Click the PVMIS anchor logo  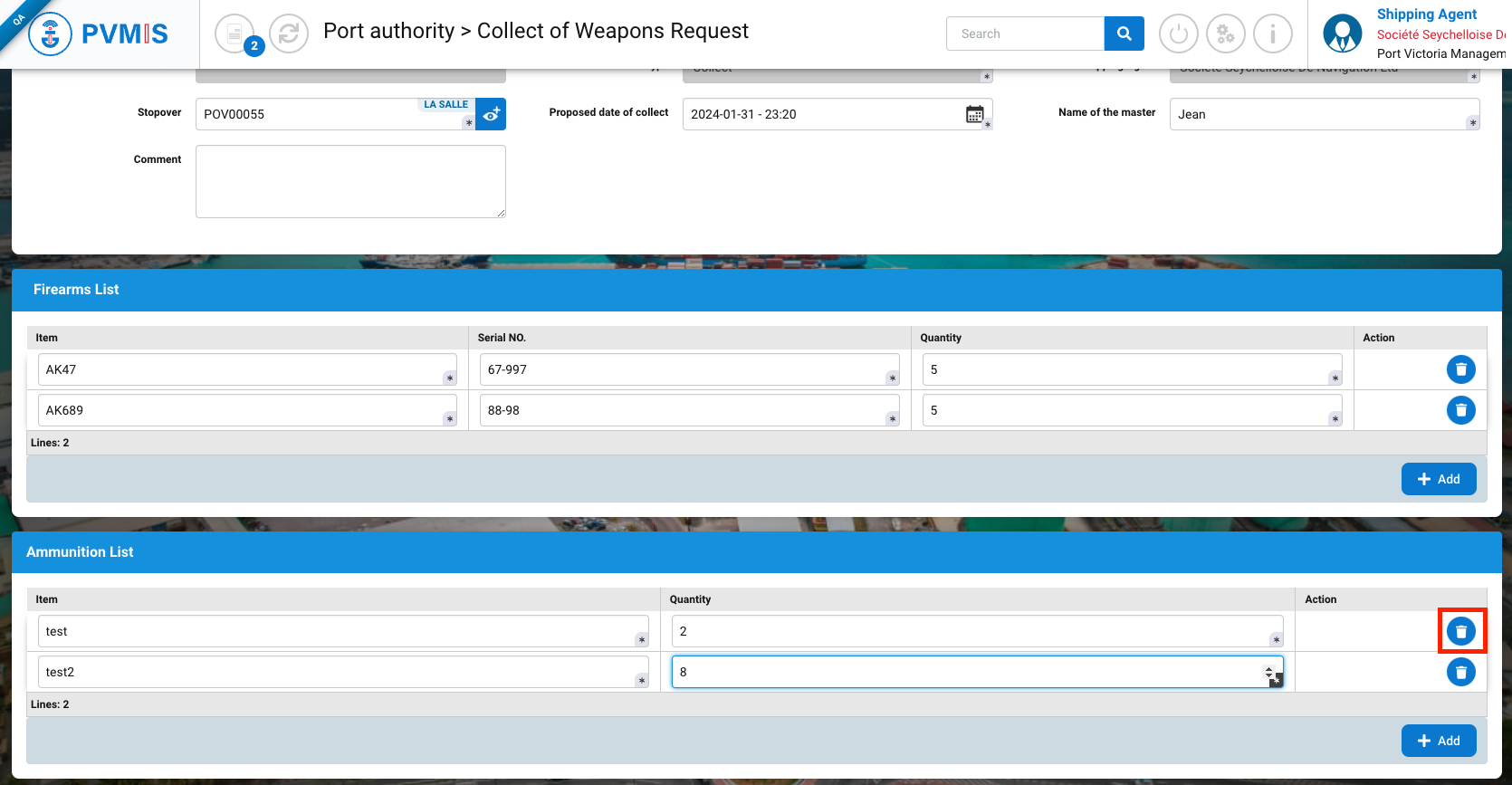coord(51,34)
